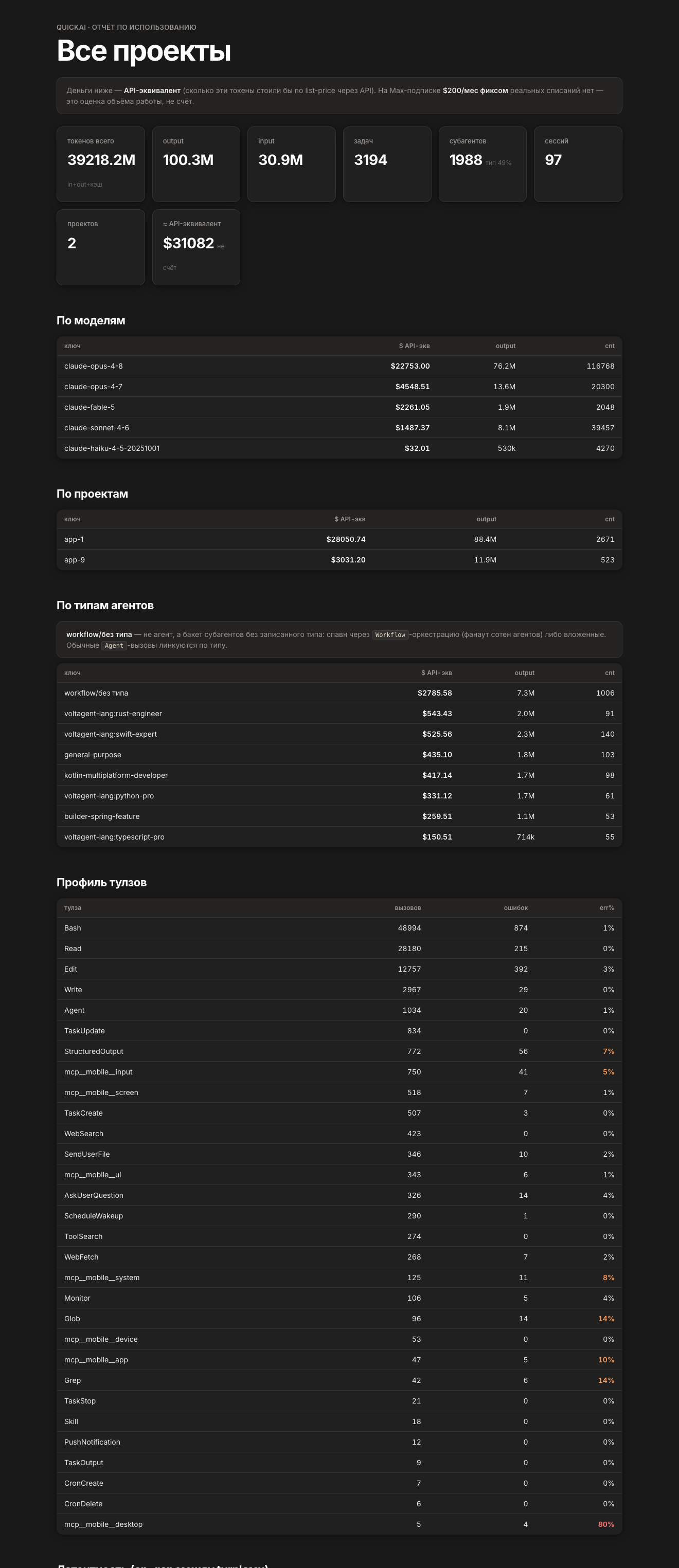Screen dimensions: 679x1568
Task: Click the 97 sessions card
Action: pyautogui.click(x=578, y=165)
